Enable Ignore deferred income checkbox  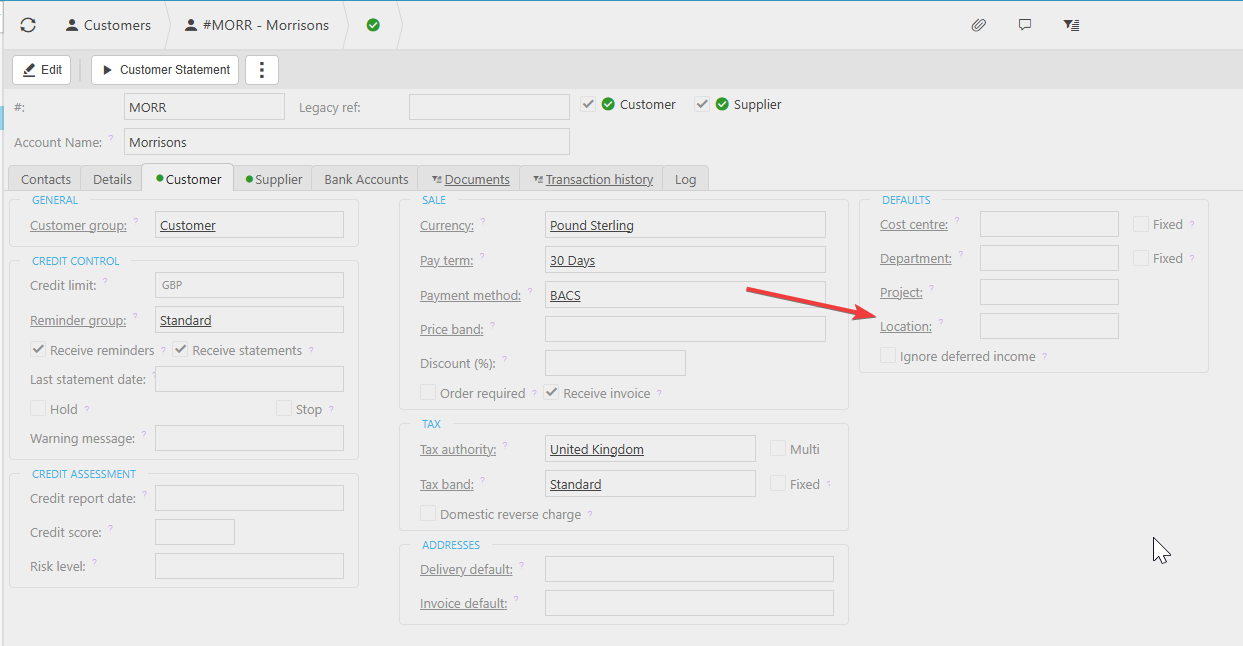[888, 356]
